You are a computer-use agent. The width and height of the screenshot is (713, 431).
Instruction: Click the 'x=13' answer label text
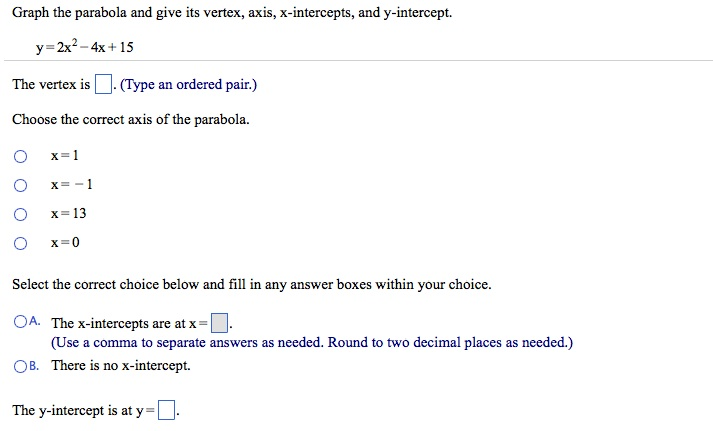(x=68, y=214)
